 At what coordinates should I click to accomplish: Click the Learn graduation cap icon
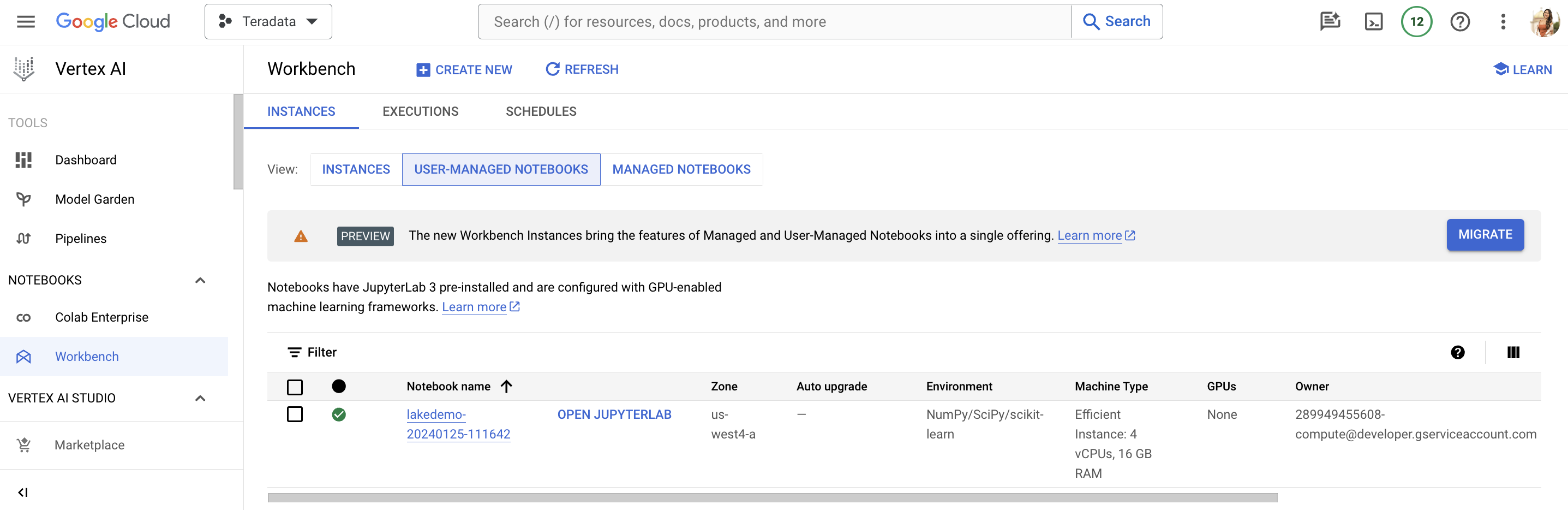click(1500, 69)
